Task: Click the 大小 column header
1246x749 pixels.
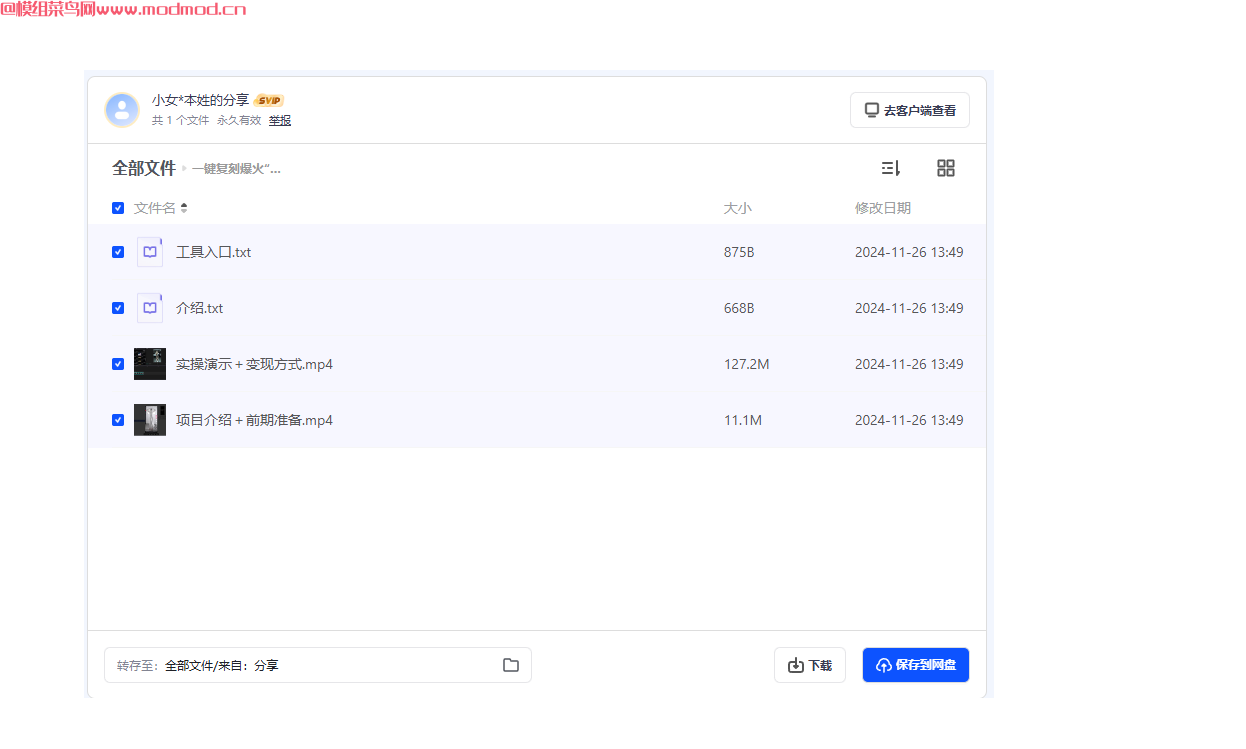Action: [x=737, y=208]
